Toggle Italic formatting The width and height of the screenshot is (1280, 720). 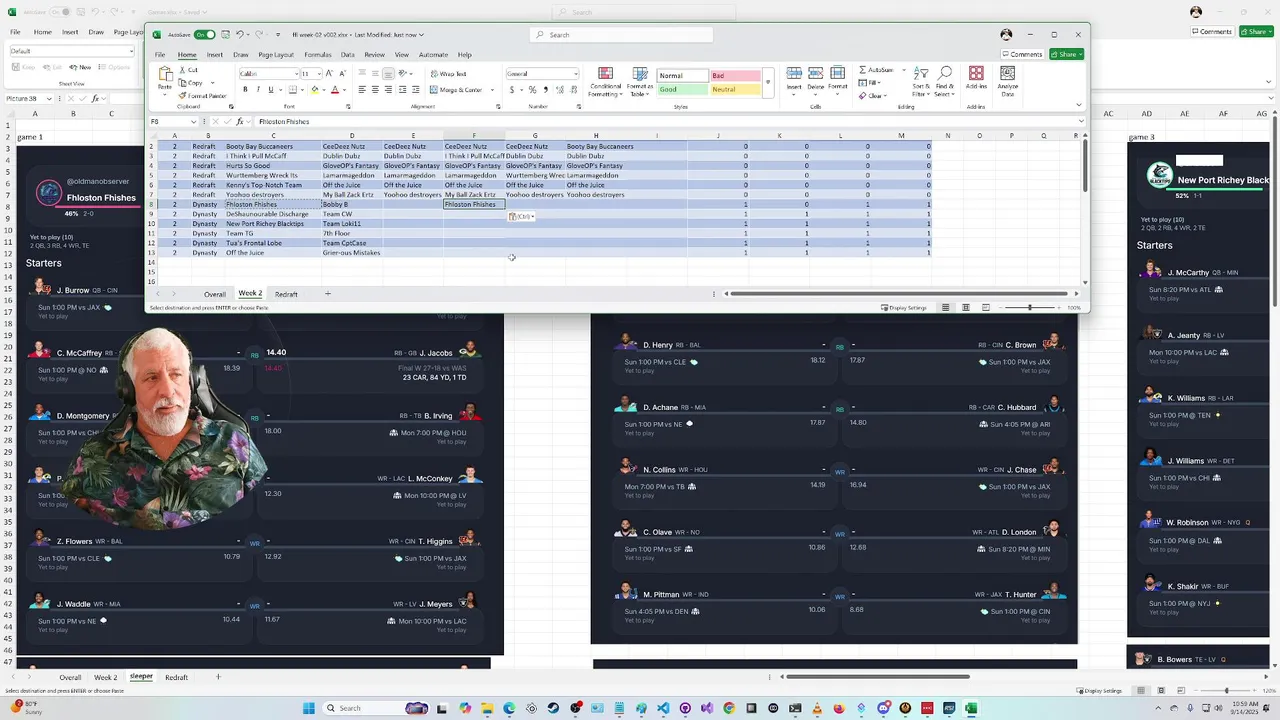coord(257,90)
